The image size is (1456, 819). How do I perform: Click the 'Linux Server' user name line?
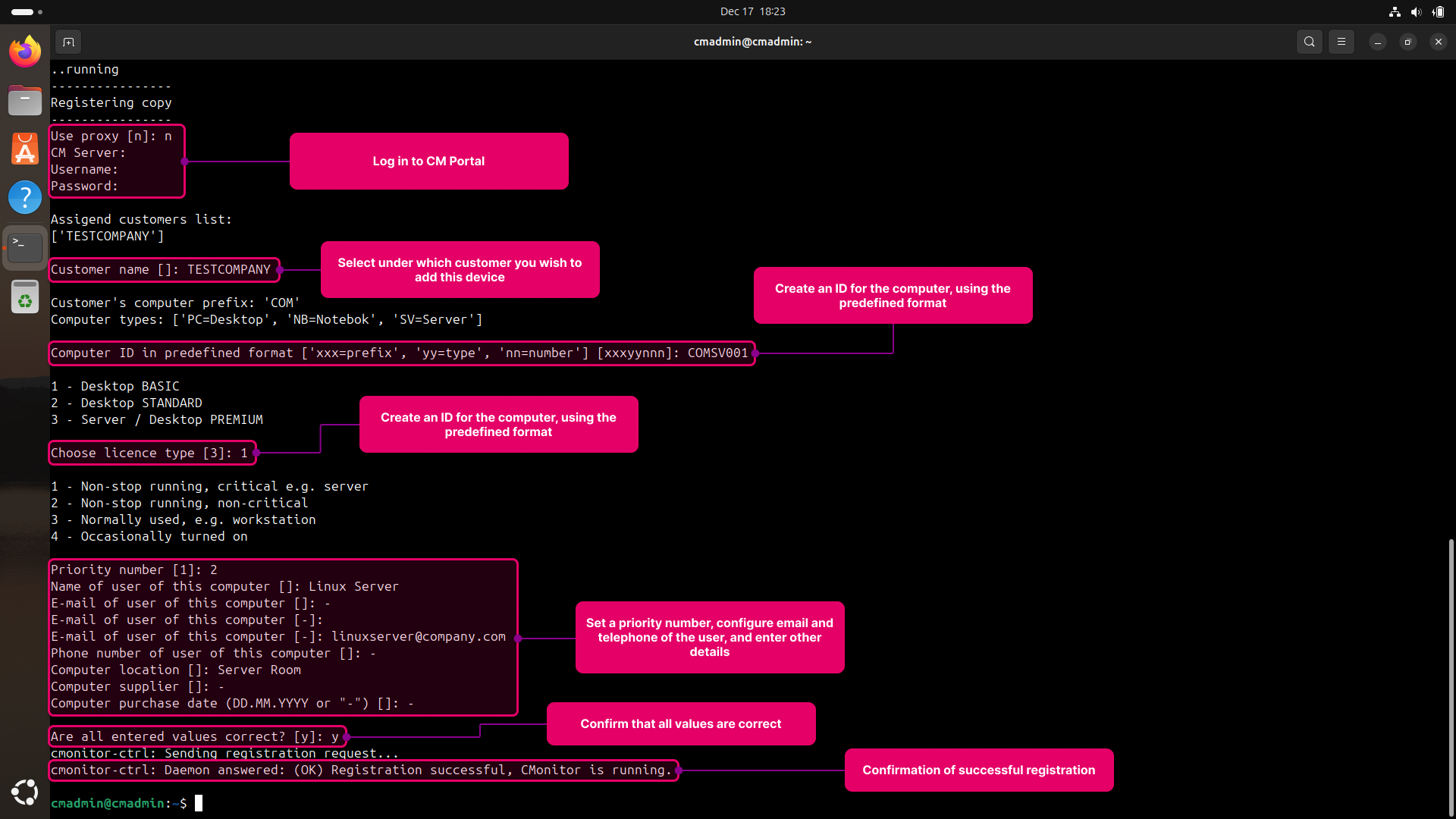pyautogui.click(x=225, y=586)
